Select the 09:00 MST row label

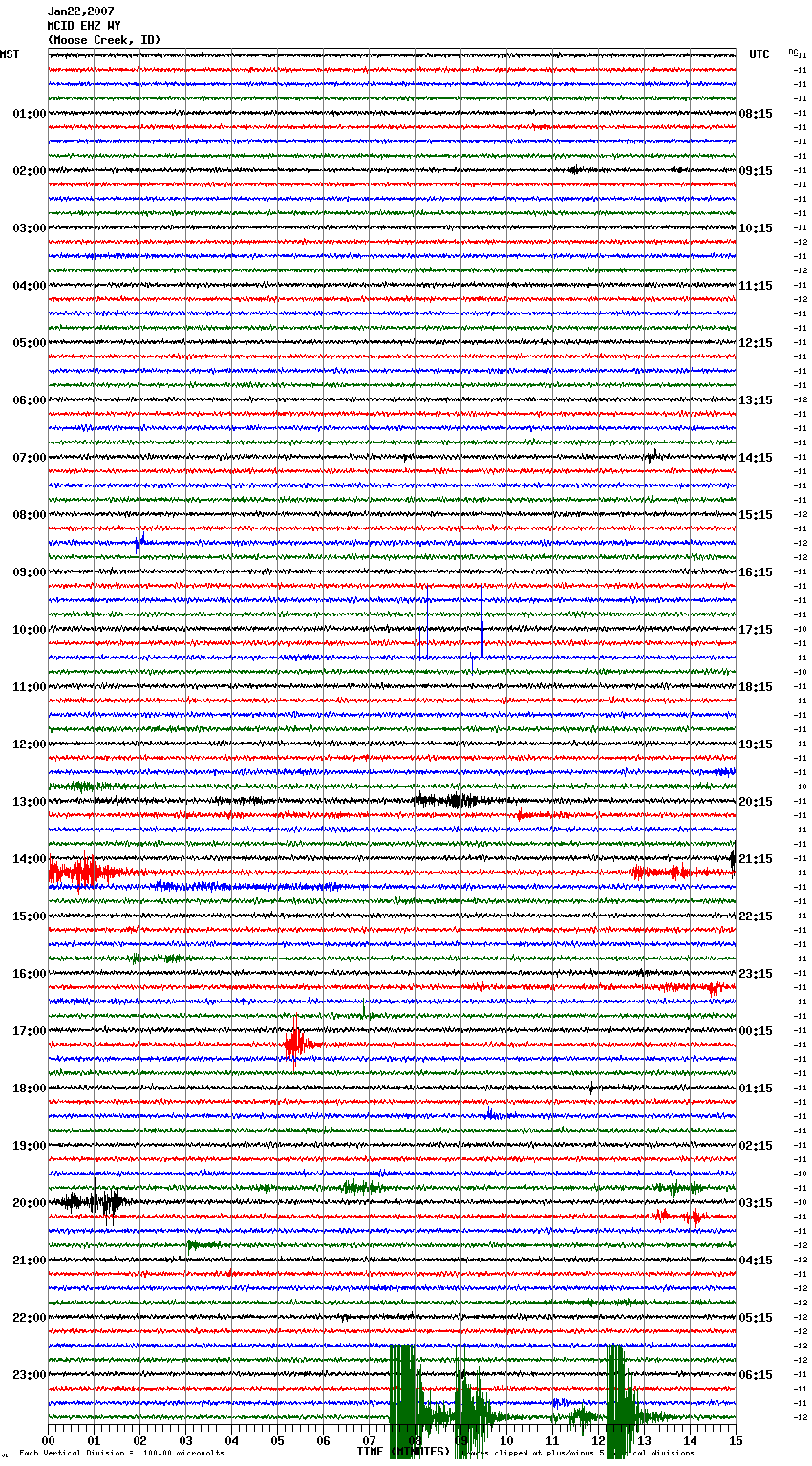click(x=30, y=572)
